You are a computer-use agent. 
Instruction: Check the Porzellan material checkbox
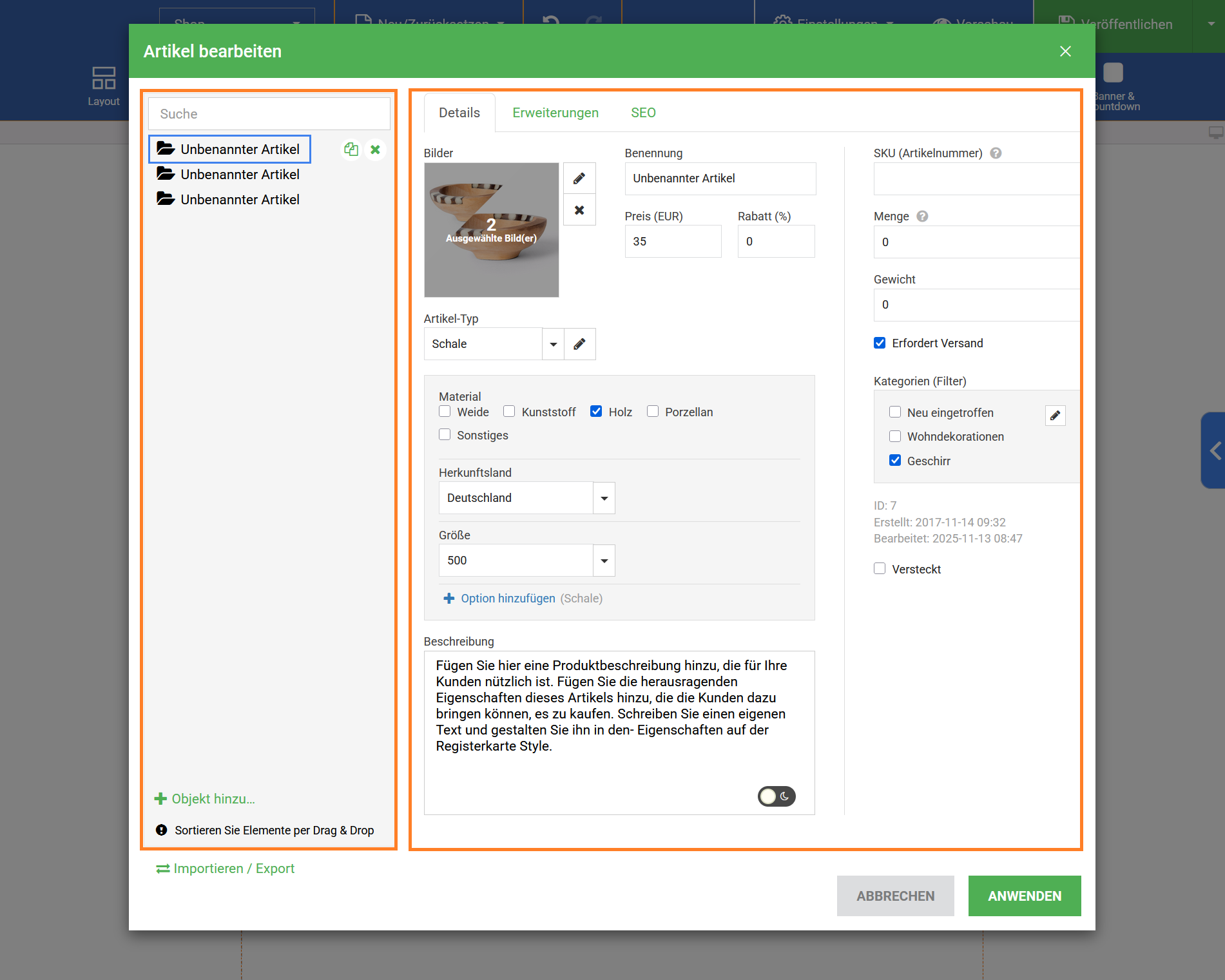coord(653,412)
